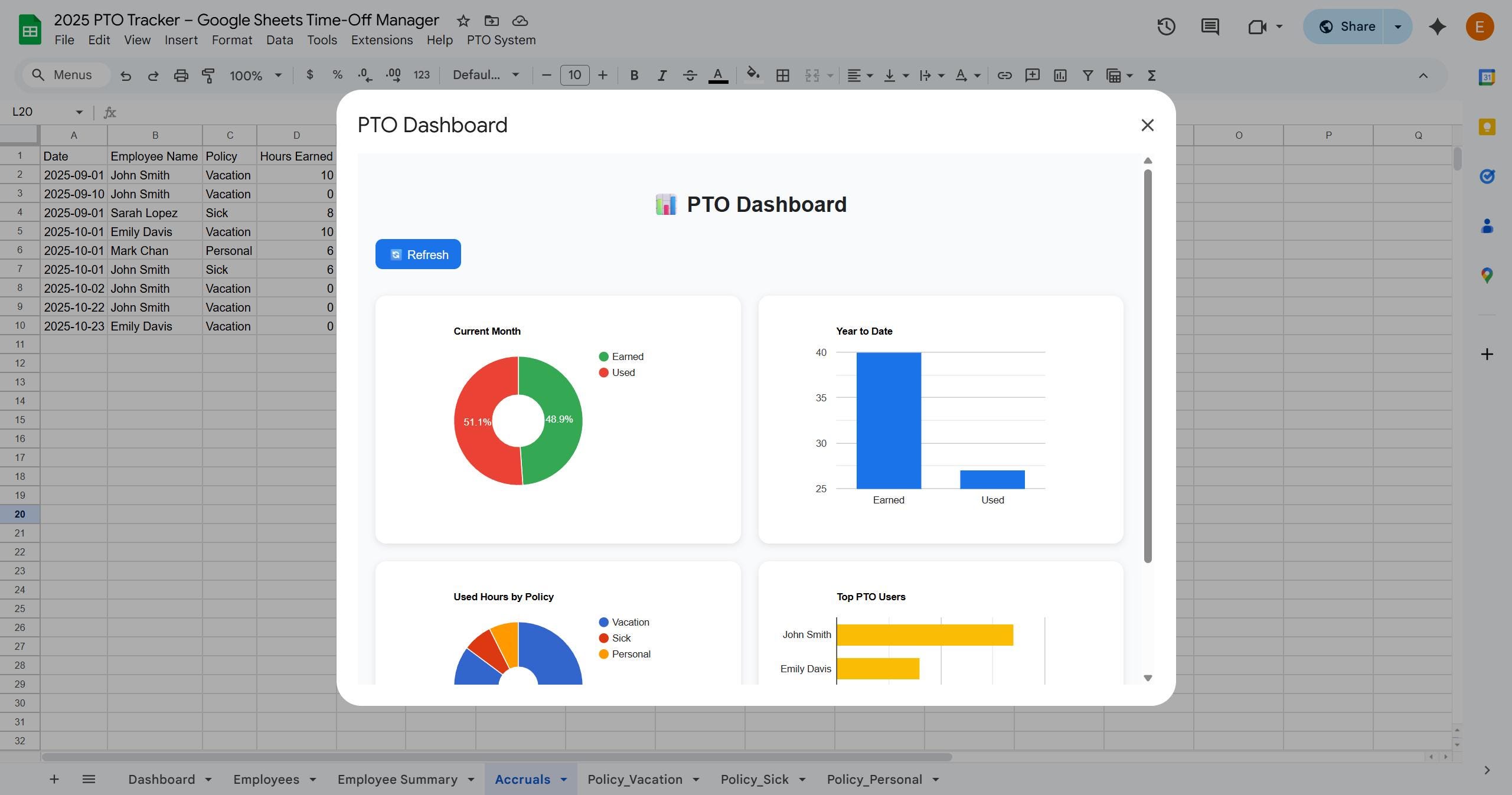Add a new sheet plus button
Image resolution: width=1512 pixels, height=795 pixels.
coord(54,780)
